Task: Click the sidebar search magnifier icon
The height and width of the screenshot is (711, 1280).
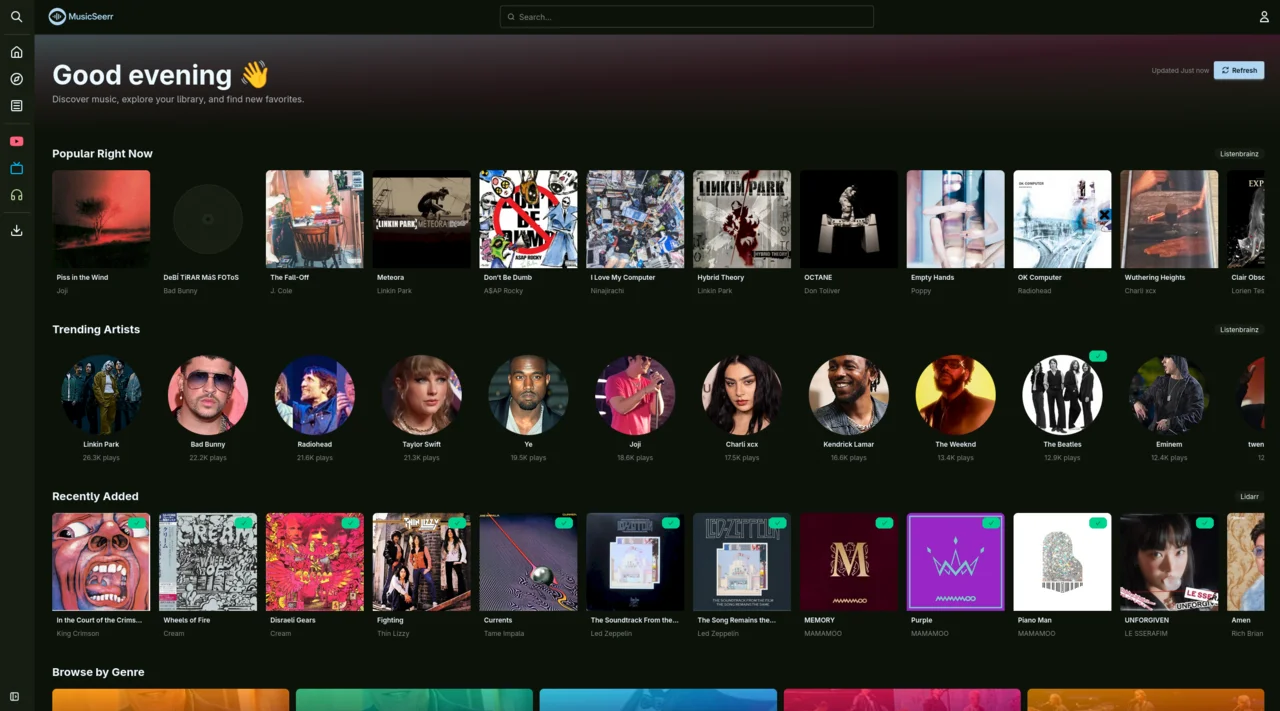Action: tap(16, 17)
